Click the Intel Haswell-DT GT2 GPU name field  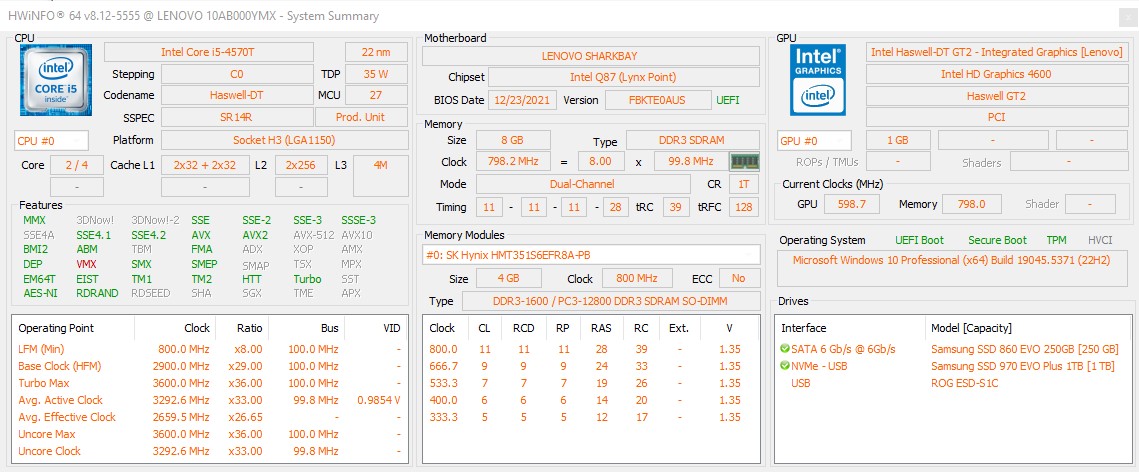(x=997, y=52)
